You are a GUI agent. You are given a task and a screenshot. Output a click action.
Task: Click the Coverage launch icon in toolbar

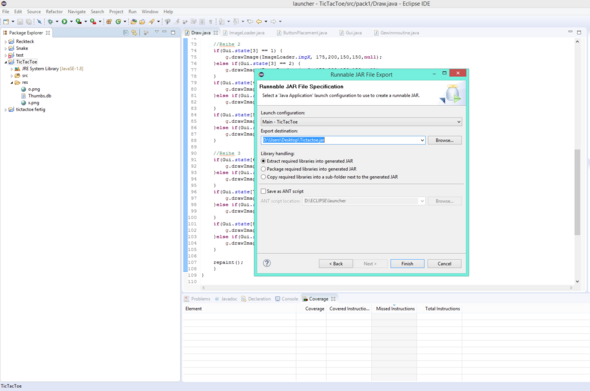point(78,21)
